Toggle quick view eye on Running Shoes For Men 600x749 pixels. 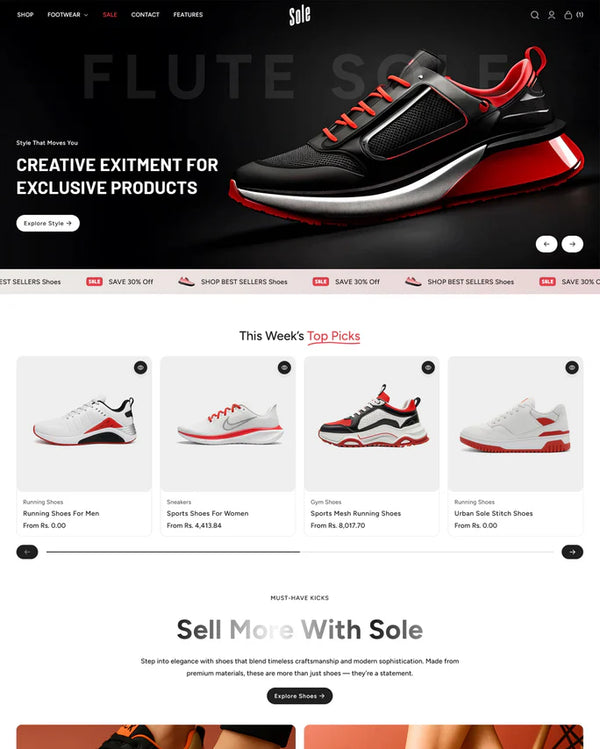(x=140, y=367)
